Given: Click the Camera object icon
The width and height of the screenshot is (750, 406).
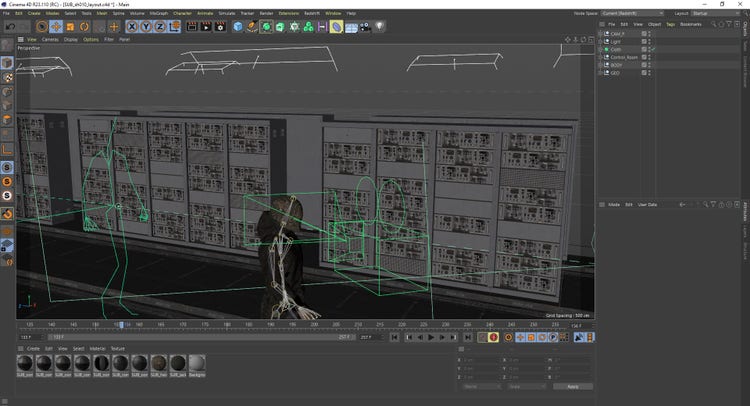Looking at the screenshot, I should point(365,27).
